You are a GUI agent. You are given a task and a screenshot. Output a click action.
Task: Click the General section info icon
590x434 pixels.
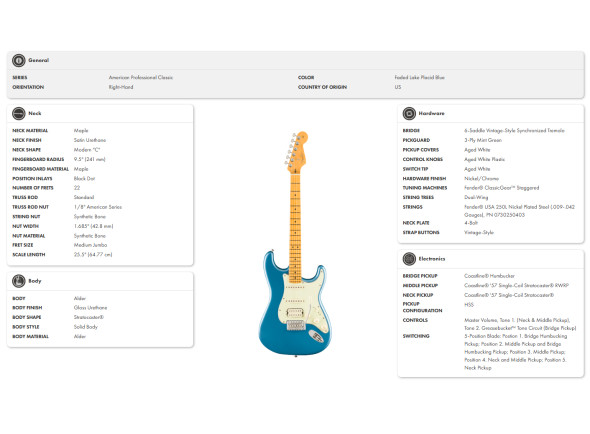(x=18, y=60)
